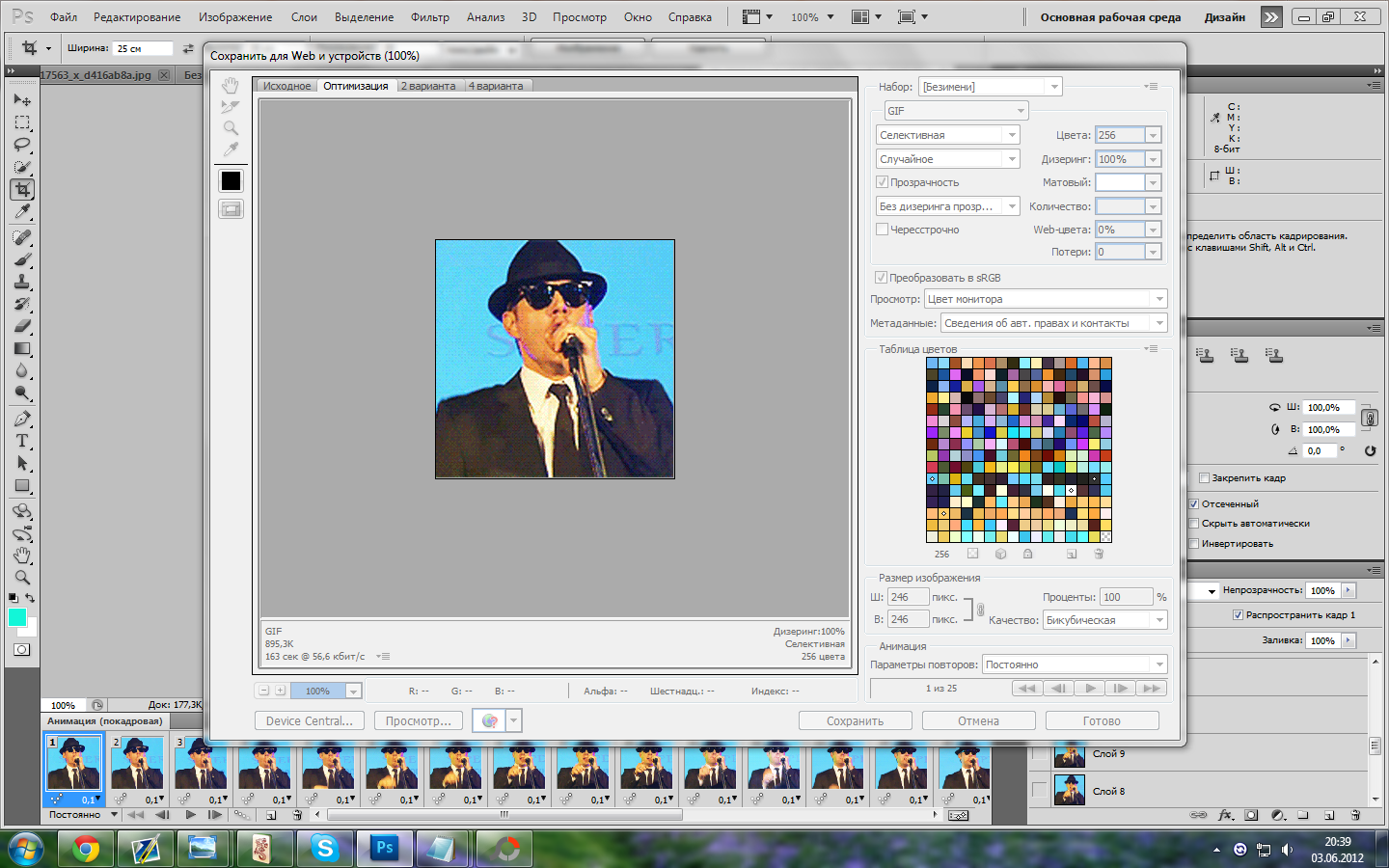Select the Hand tool in Save for Web dialog

point(231,86)
